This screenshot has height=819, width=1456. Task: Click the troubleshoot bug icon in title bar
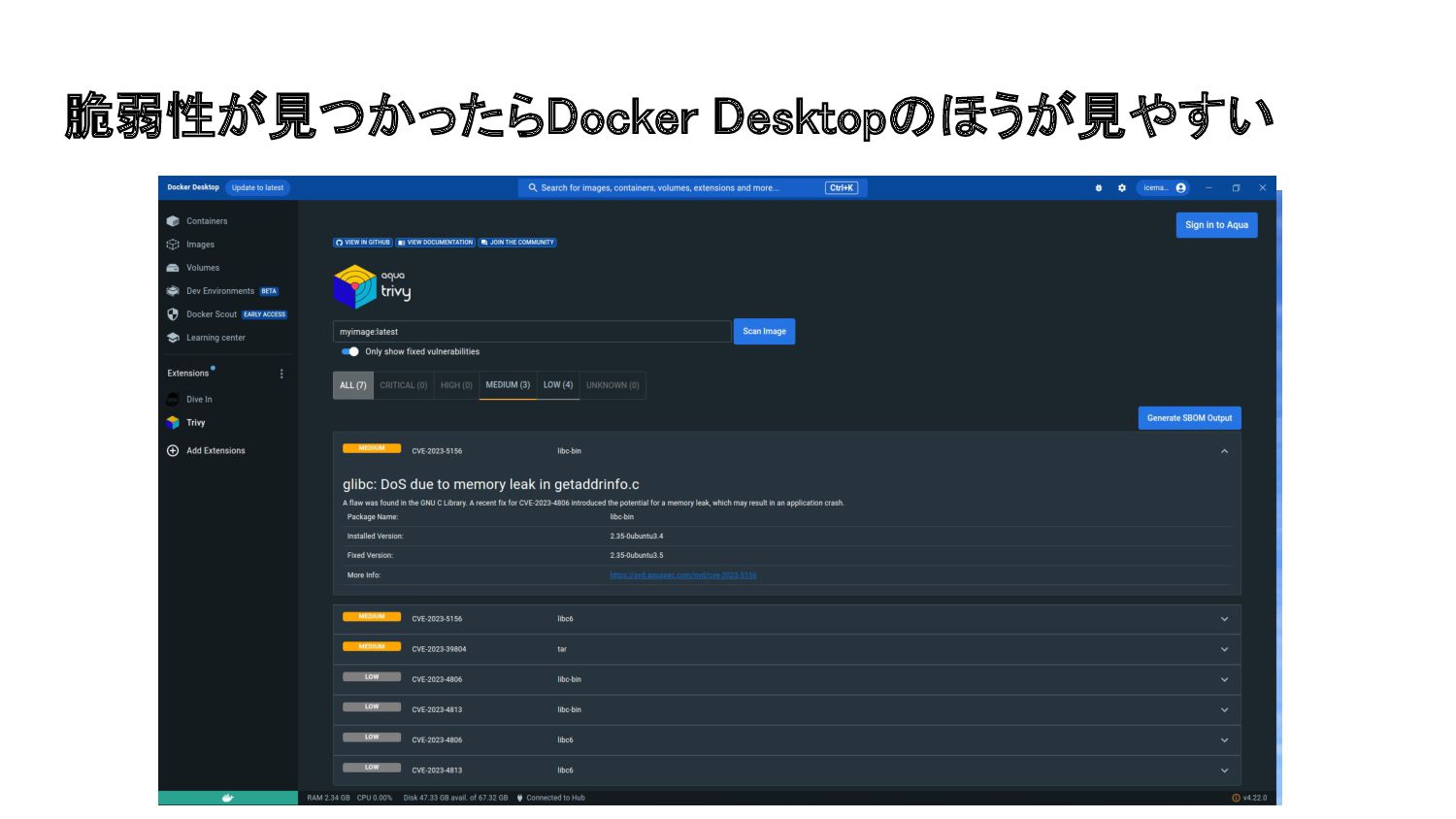[1099, 188]
